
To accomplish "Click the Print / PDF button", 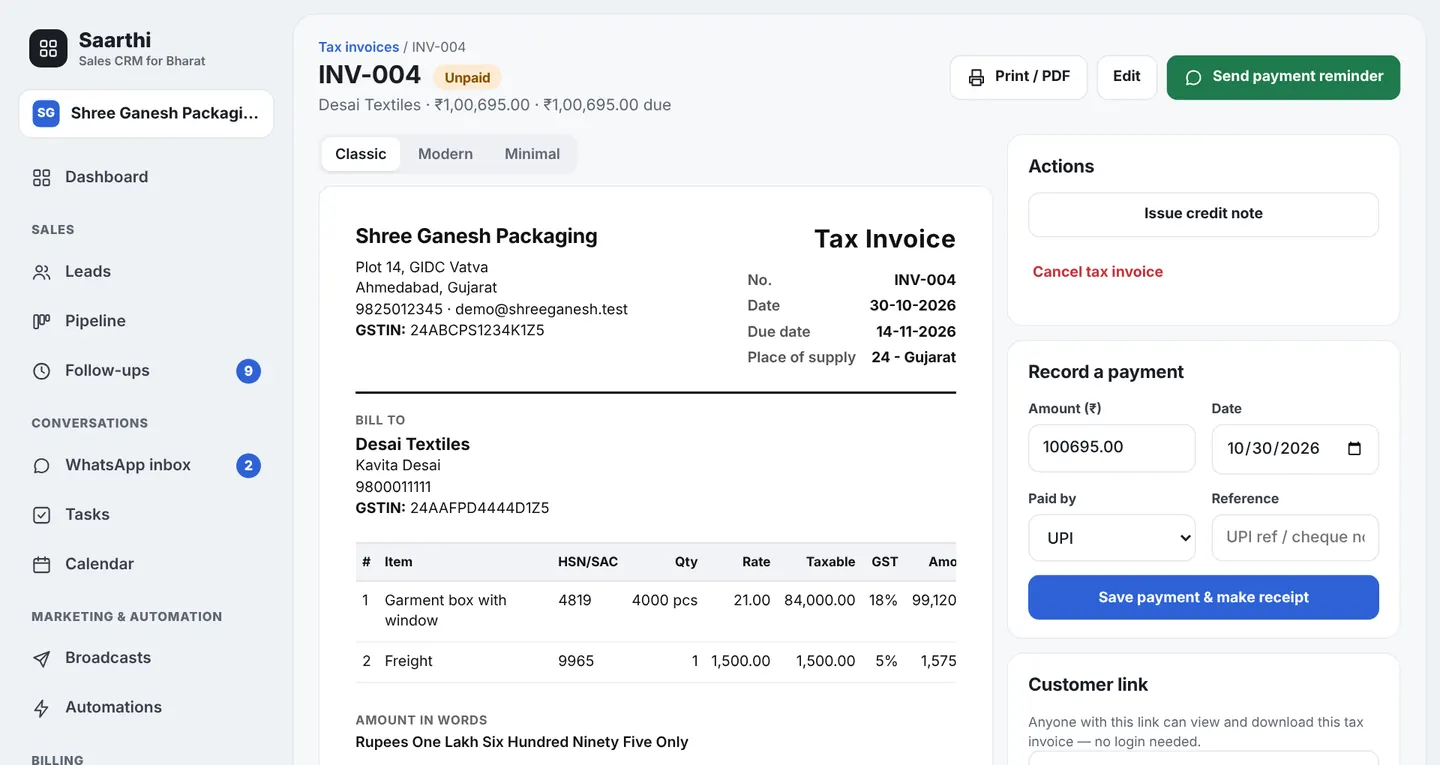I will (x=1018, y=77).
